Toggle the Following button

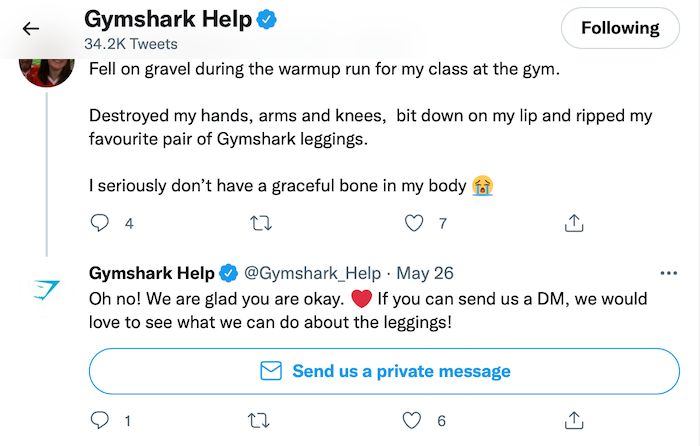(x=620, y=28)
